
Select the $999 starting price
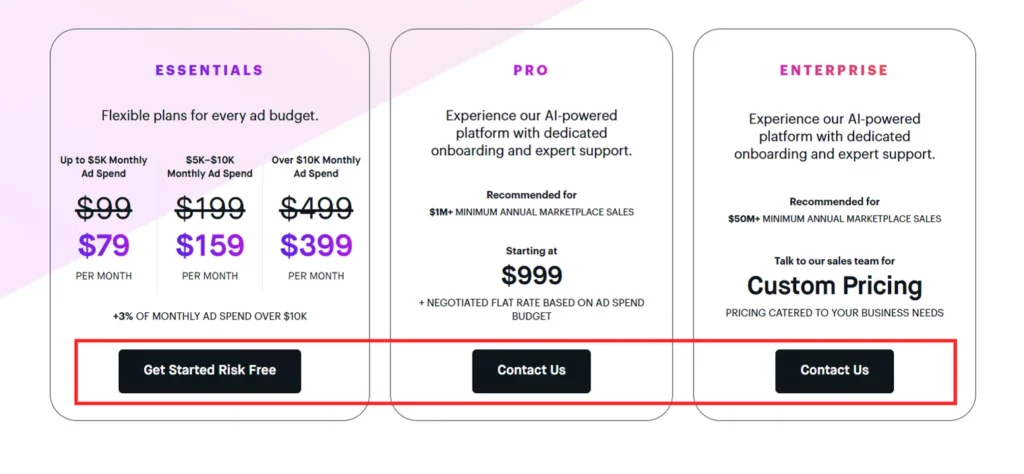coord(531,275)
